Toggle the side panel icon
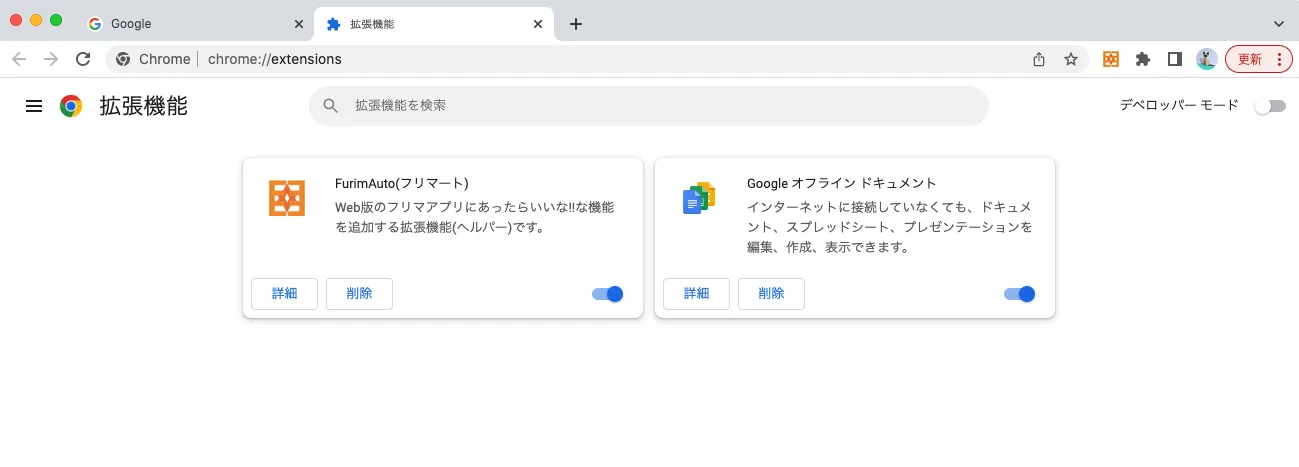Image resolution: width=1299 pixels, height=467 pixels. point(1175,59)
